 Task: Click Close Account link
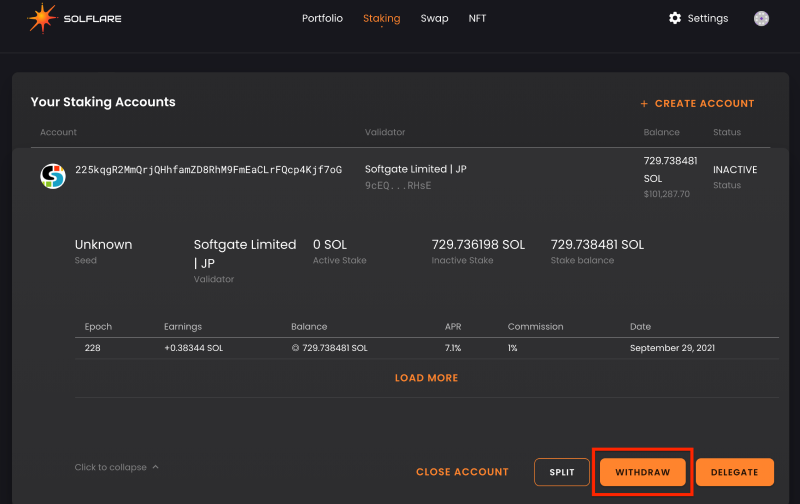tap(462, 472)
